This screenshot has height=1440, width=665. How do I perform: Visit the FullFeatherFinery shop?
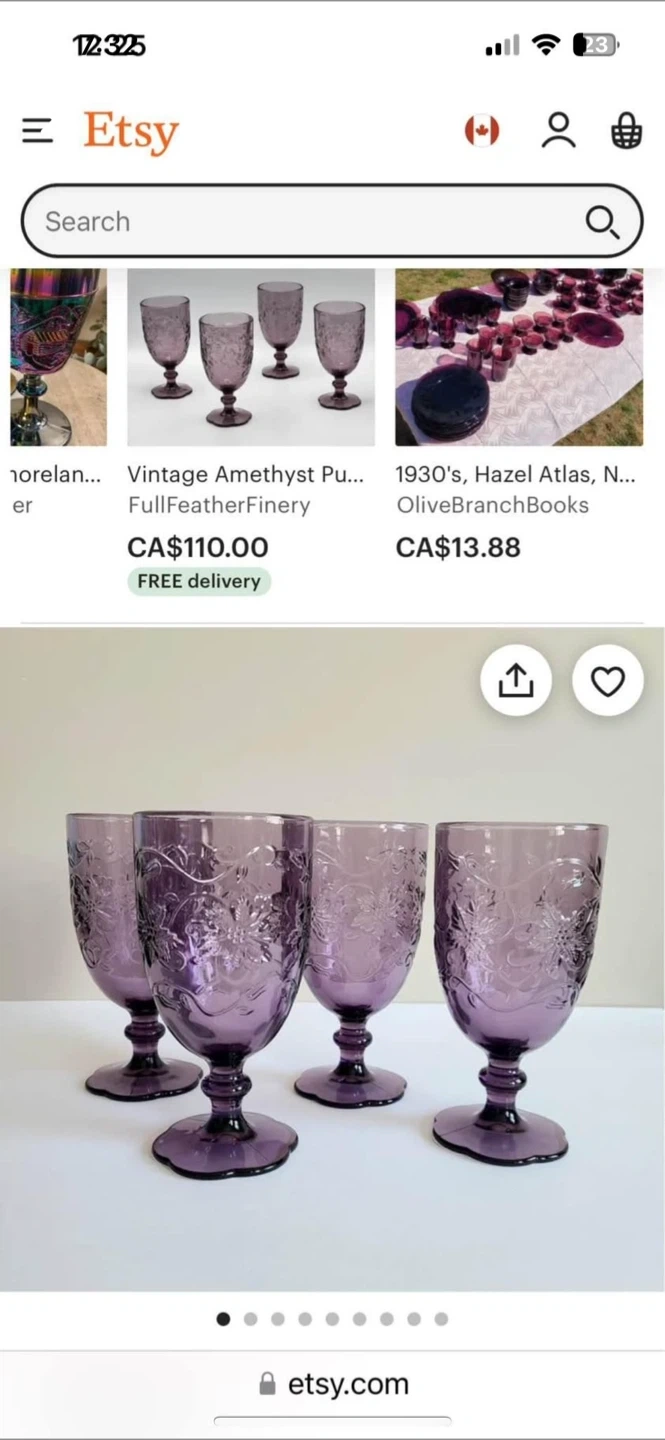point(219,505)
